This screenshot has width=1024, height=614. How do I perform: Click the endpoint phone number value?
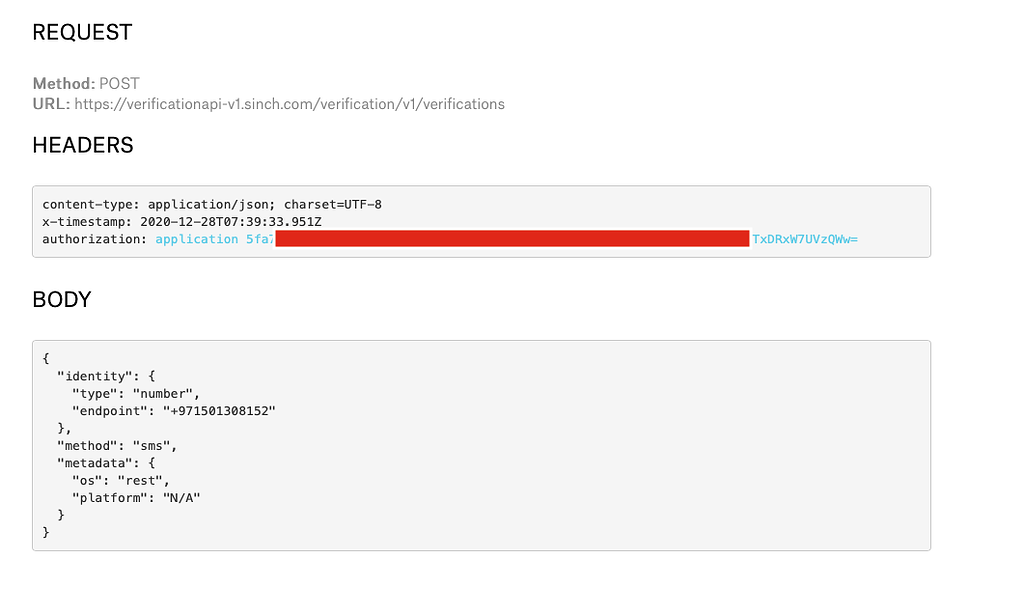pos(219,411)
